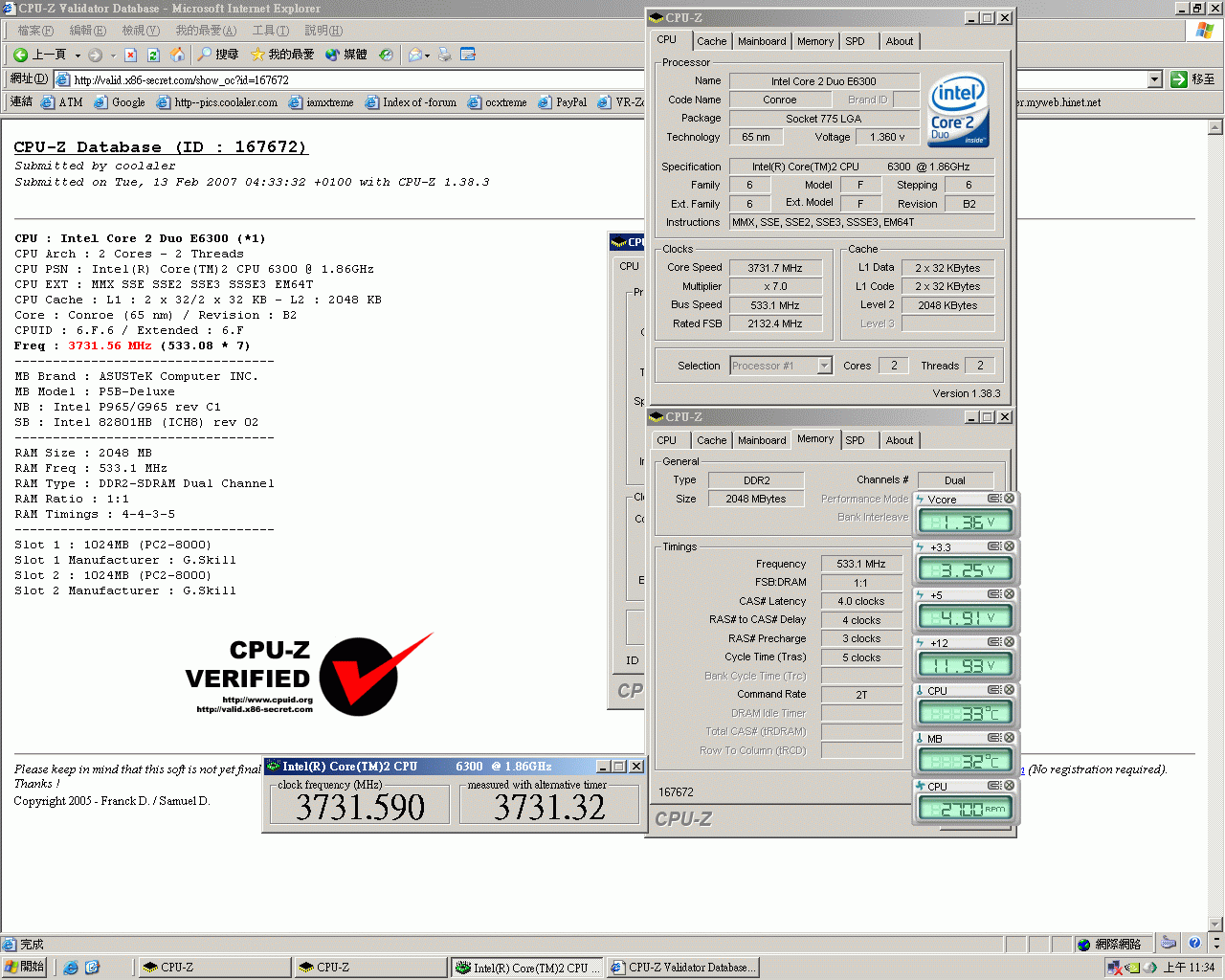The image size is (1225, 980).
Task: Print the page with printer icon
Action: tap(445, 55)
